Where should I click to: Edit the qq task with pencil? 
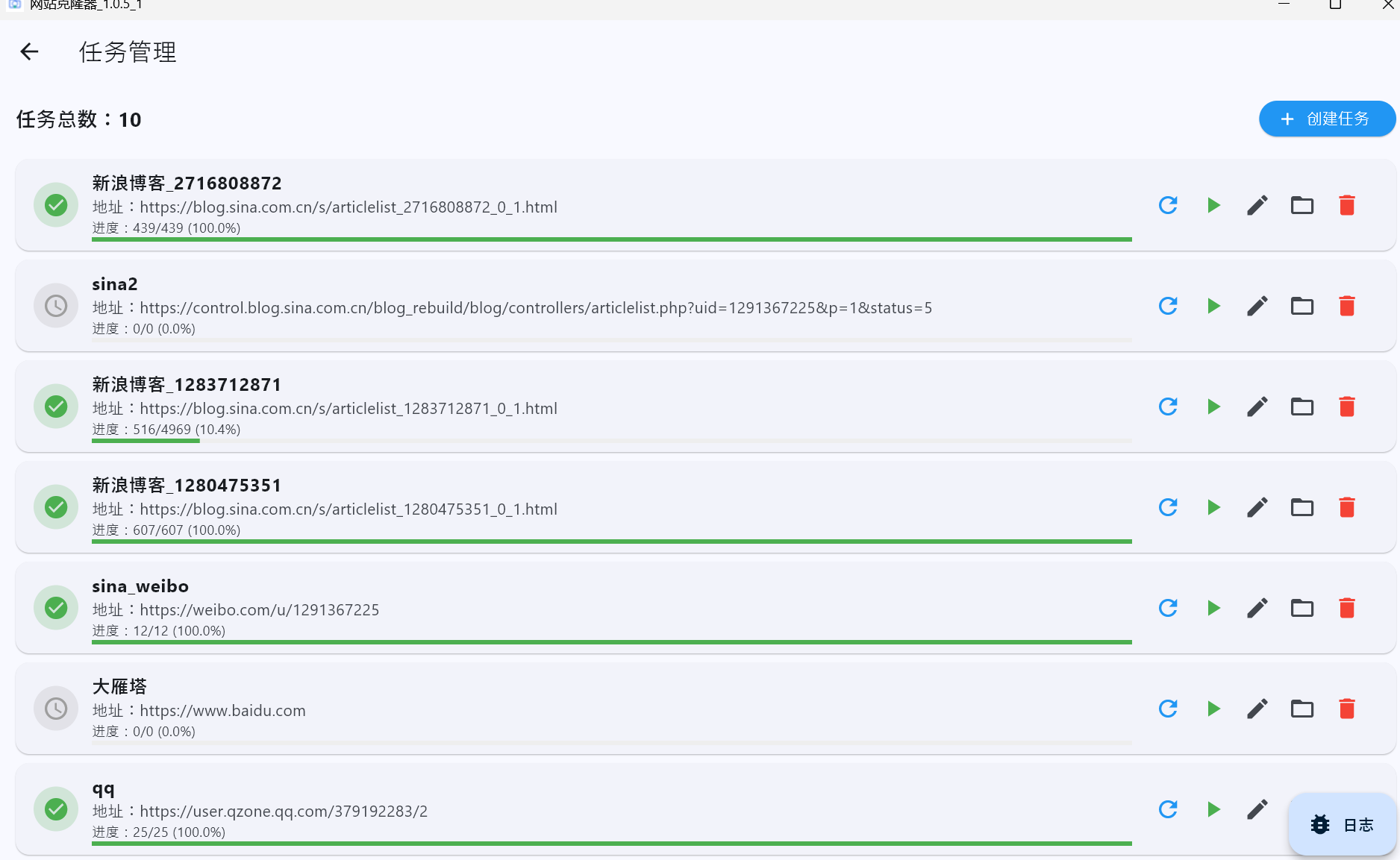1257,809
